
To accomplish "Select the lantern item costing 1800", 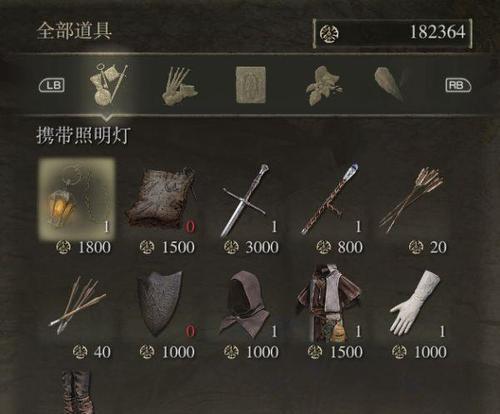I will 77,199.
